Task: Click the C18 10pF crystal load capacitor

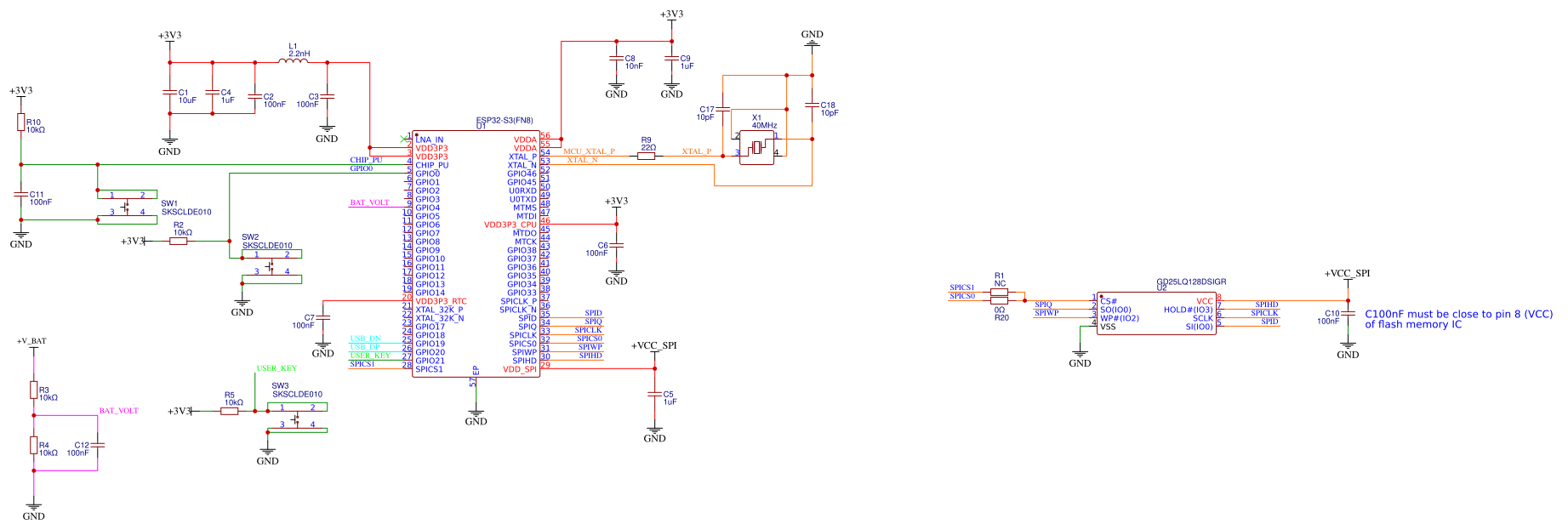Action: 813,105
